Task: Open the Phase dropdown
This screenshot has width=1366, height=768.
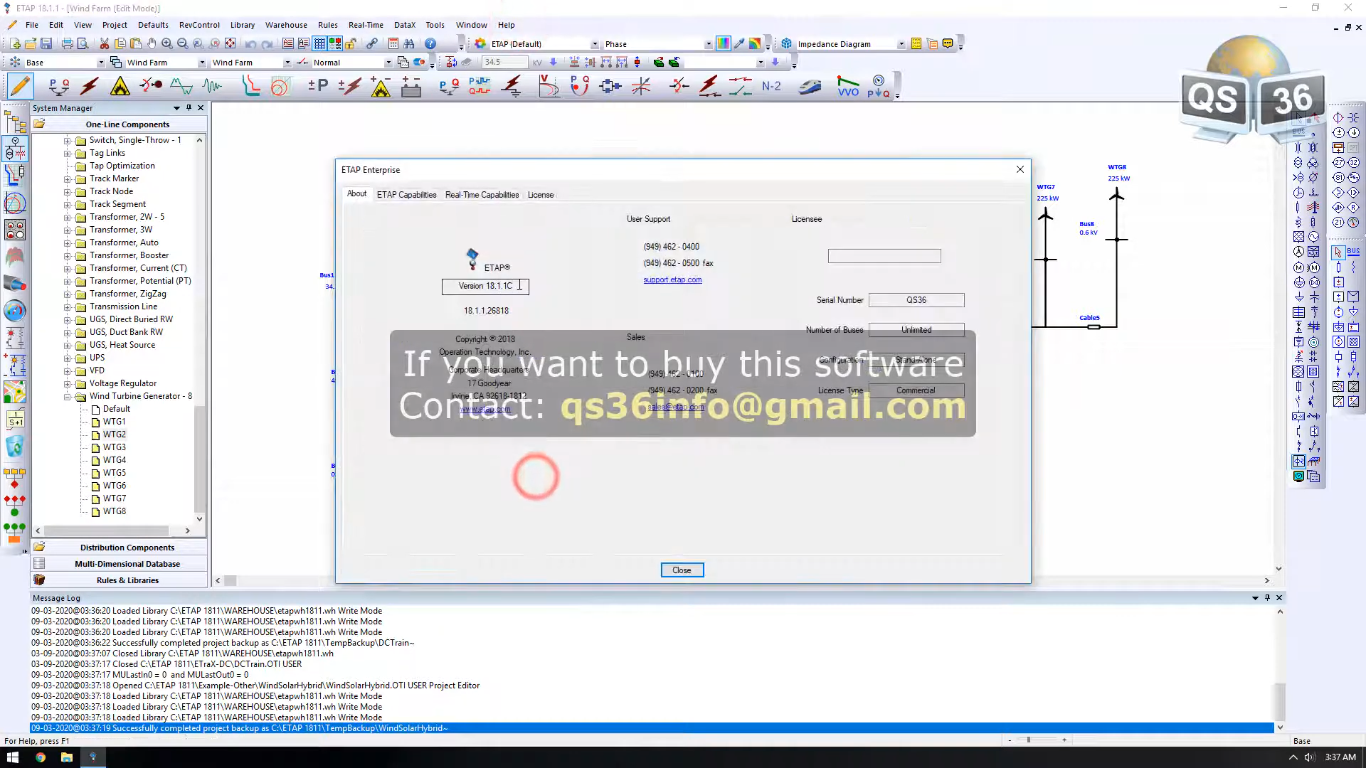Action: click(708, 44)
